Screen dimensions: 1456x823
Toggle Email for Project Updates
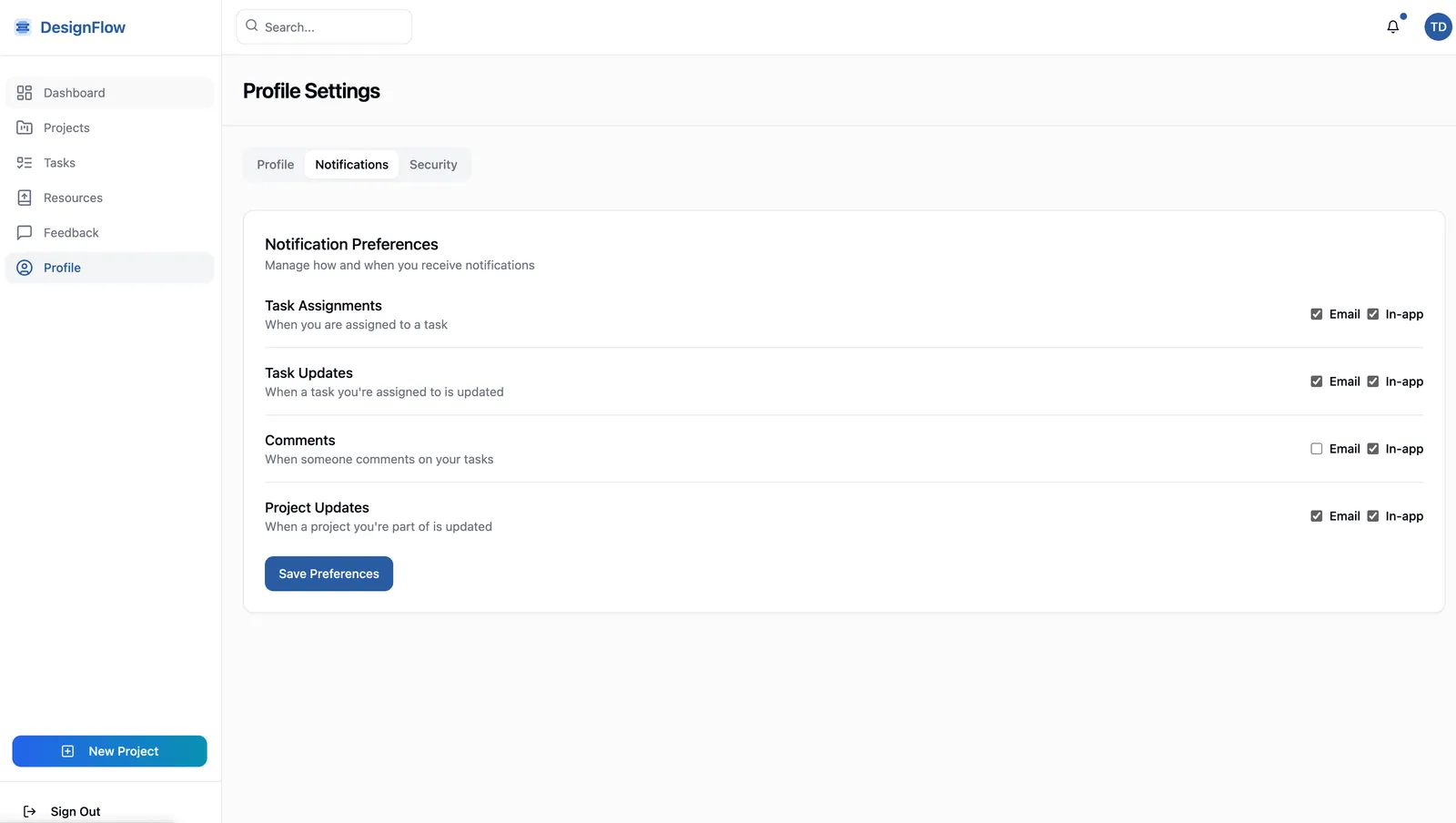pos(1316,516)
